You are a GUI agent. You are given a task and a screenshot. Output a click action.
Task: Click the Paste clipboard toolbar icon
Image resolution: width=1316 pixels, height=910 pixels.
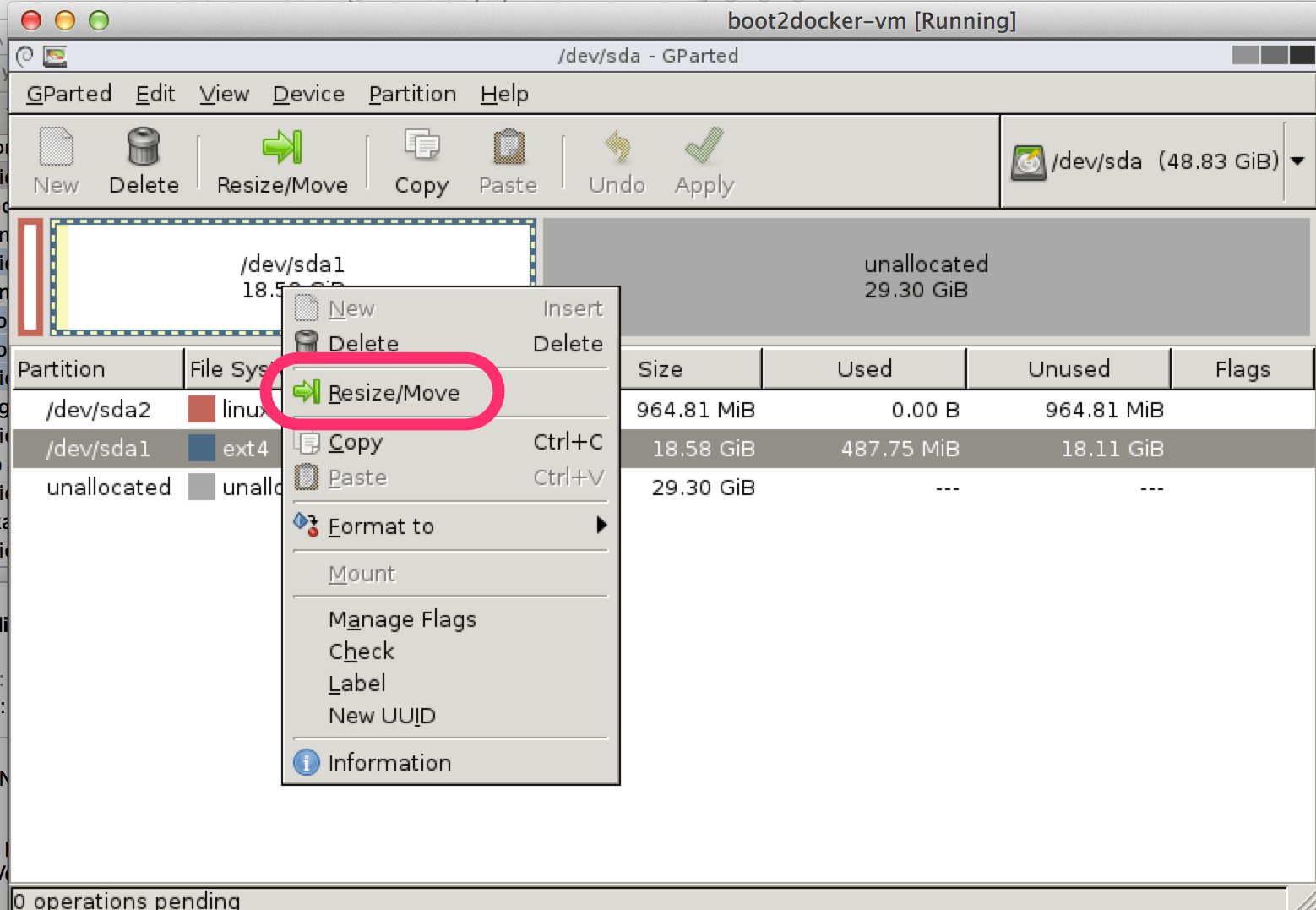pyautogui.click(x=508, y=147)
